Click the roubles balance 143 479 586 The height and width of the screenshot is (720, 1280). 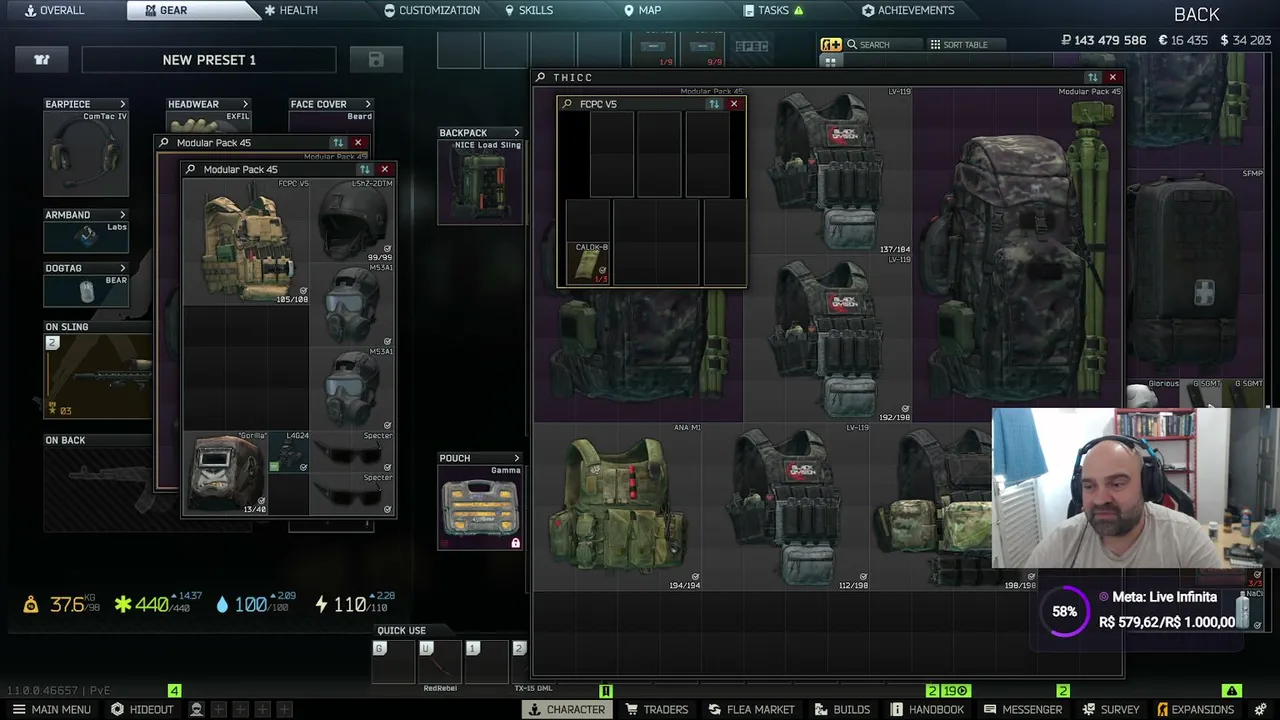[x=1103, y=41]
